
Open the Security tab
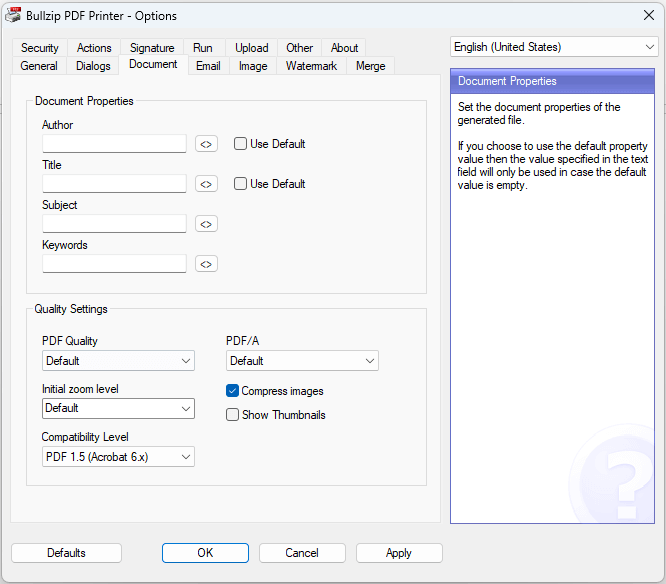(40, 48)
